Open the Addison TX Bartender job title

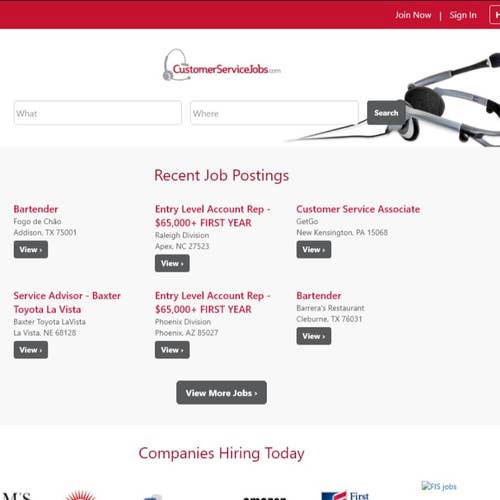pyautogui.click(x=36, y=209)
